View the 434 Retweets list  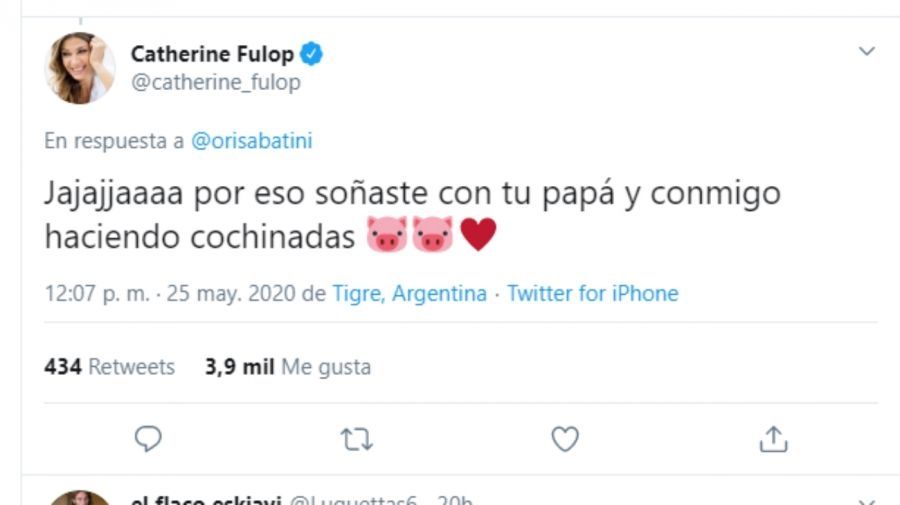pos(110,367)
